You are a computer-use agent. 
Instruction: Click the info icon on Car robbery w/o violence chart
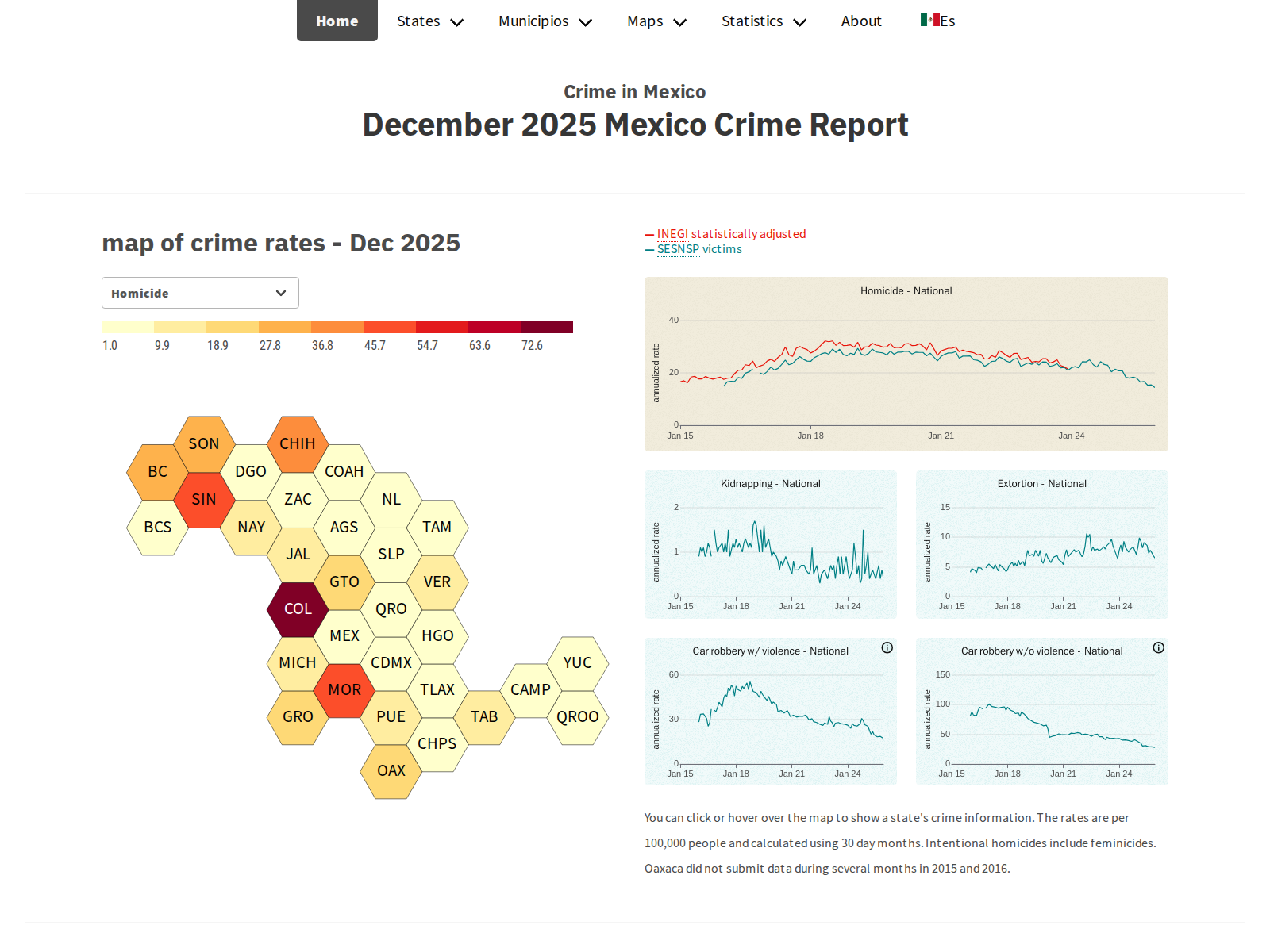coord(1159,647)
